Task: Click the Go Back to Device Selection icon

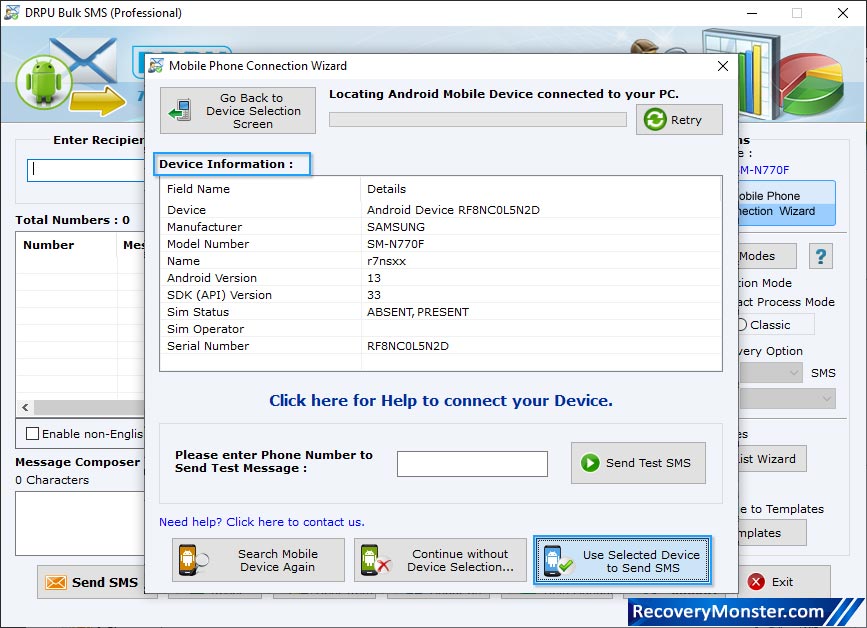Action: coord(180,108)
